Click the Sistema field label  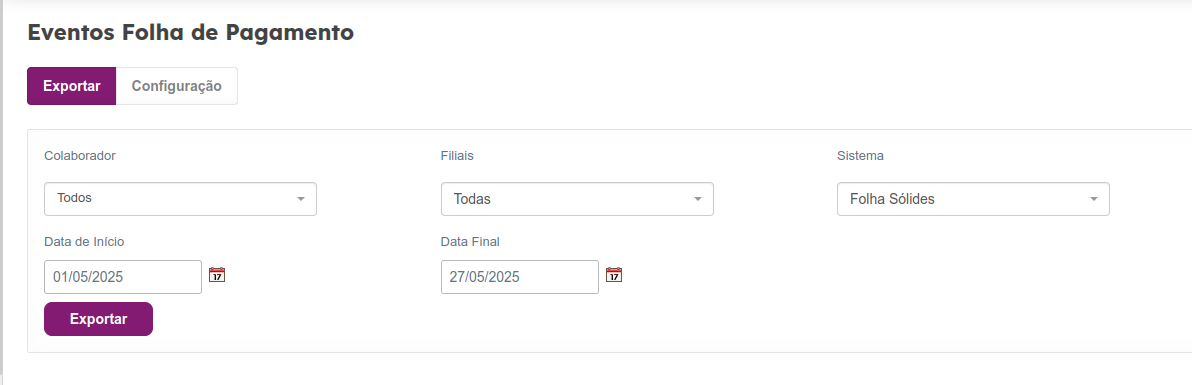861,155
